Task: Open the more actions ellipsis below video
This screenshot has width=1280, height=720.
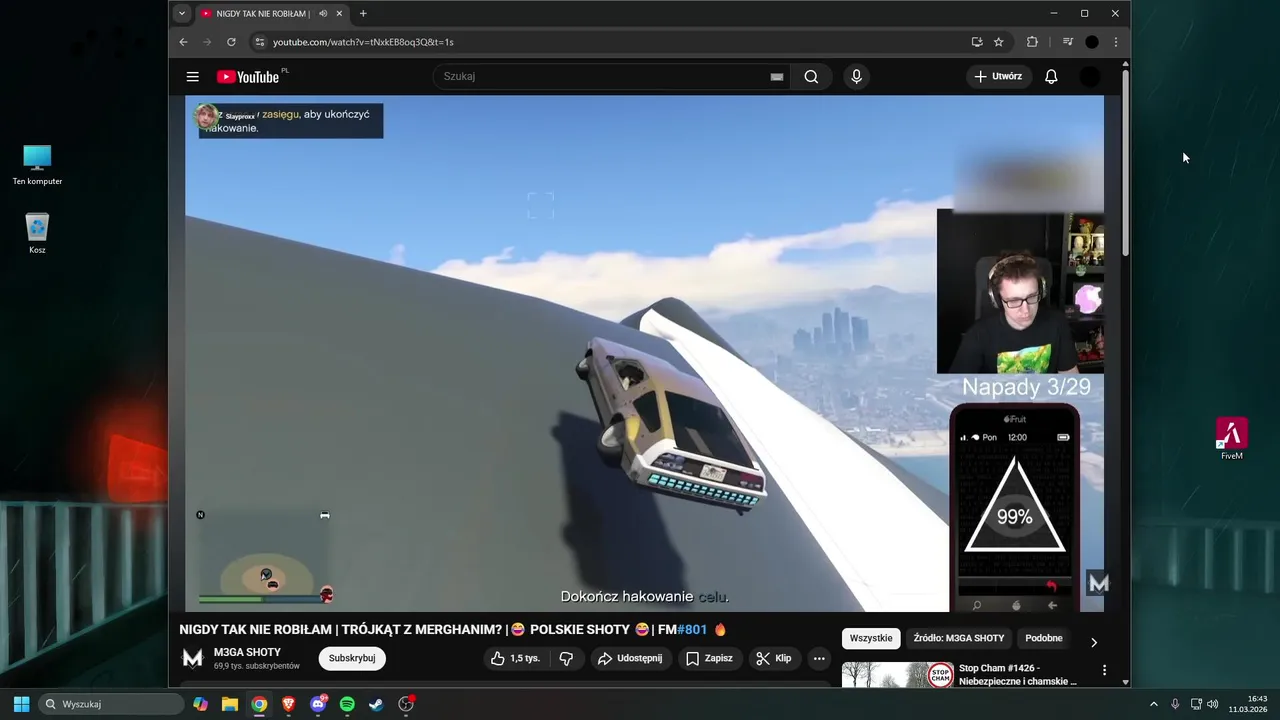Action: 819,658
